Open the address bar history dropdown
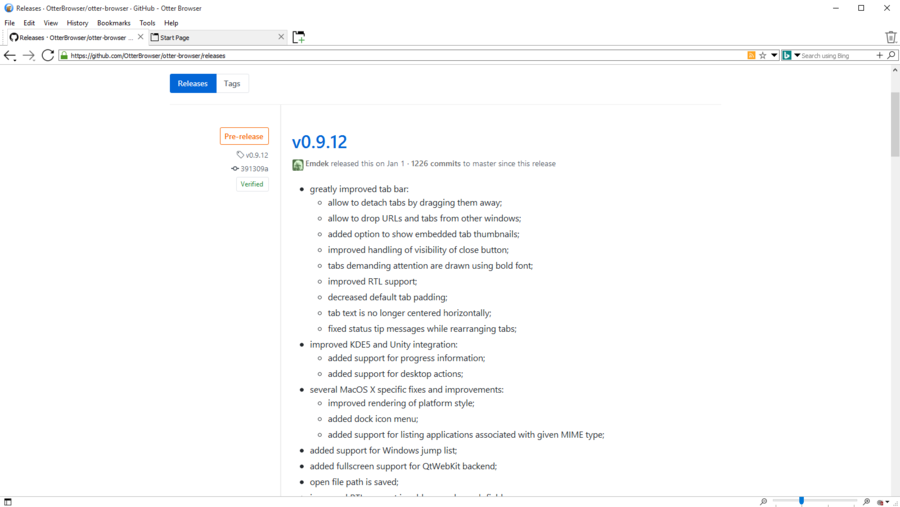 tap(774, 56)
